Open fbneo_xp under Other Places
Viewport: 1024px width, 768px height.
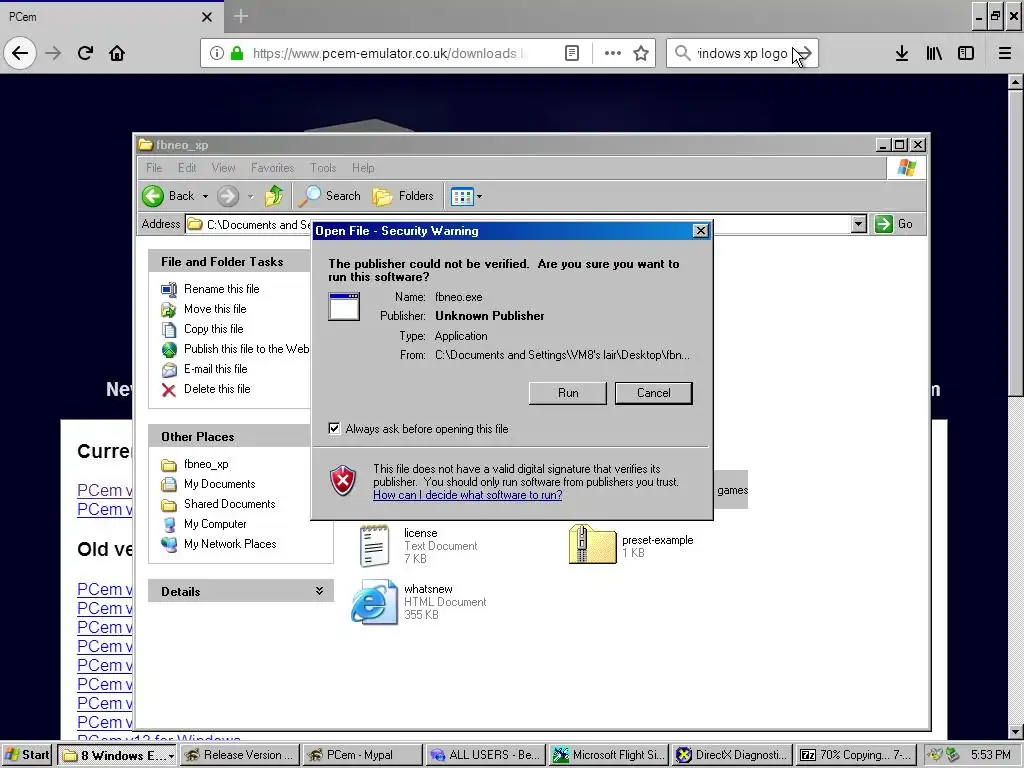pos(206,464)
